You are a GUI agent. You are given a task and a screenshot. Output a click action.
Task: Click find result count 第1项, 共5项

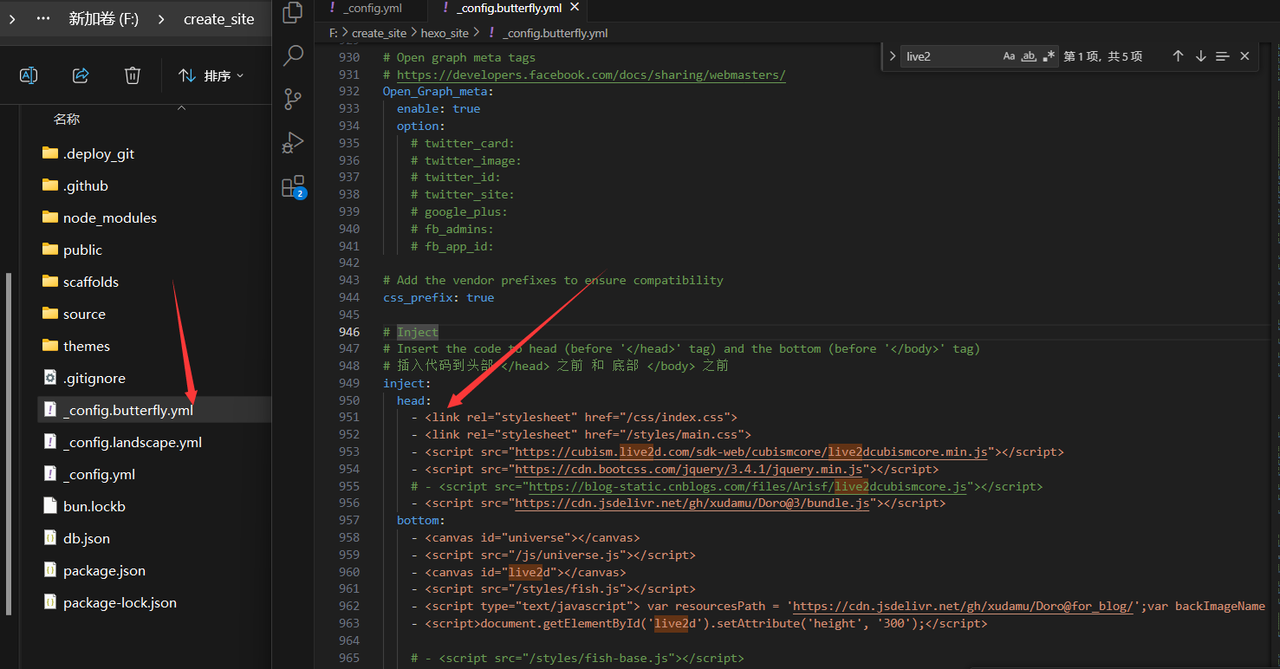pos(1102,56)
